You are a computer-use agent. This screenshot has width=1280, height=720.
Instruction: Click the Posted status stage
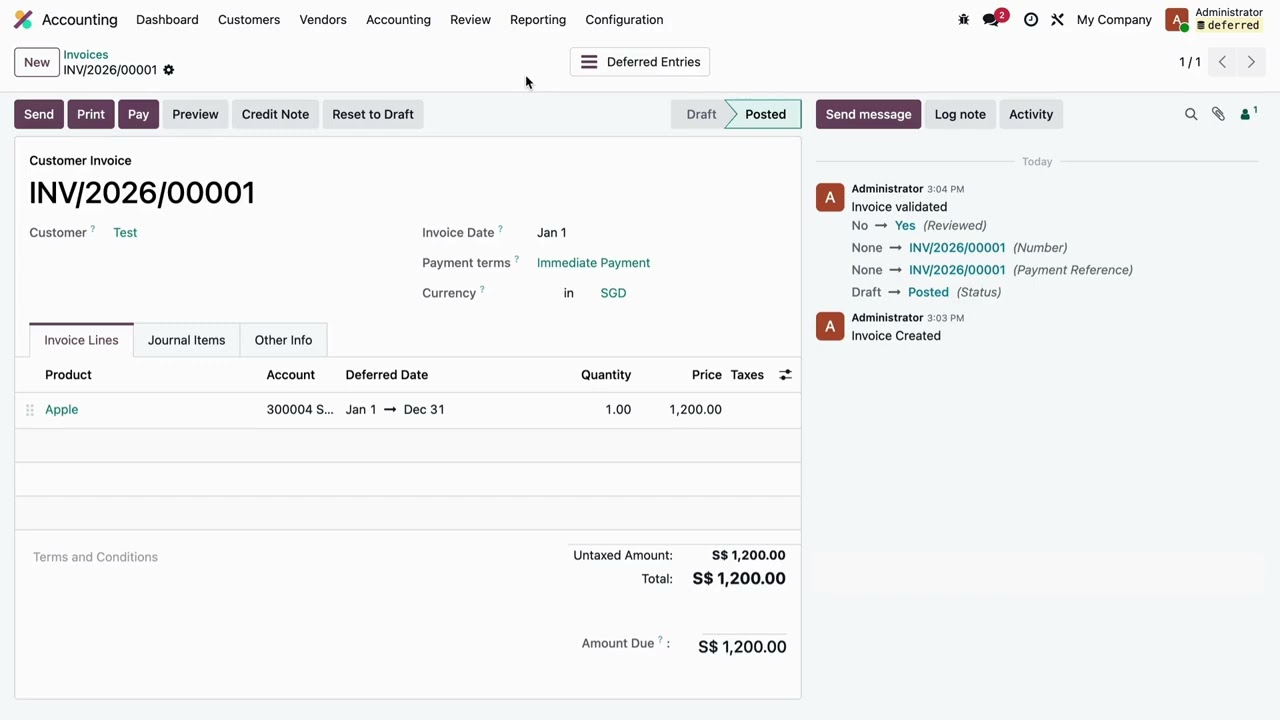(765, 114)
